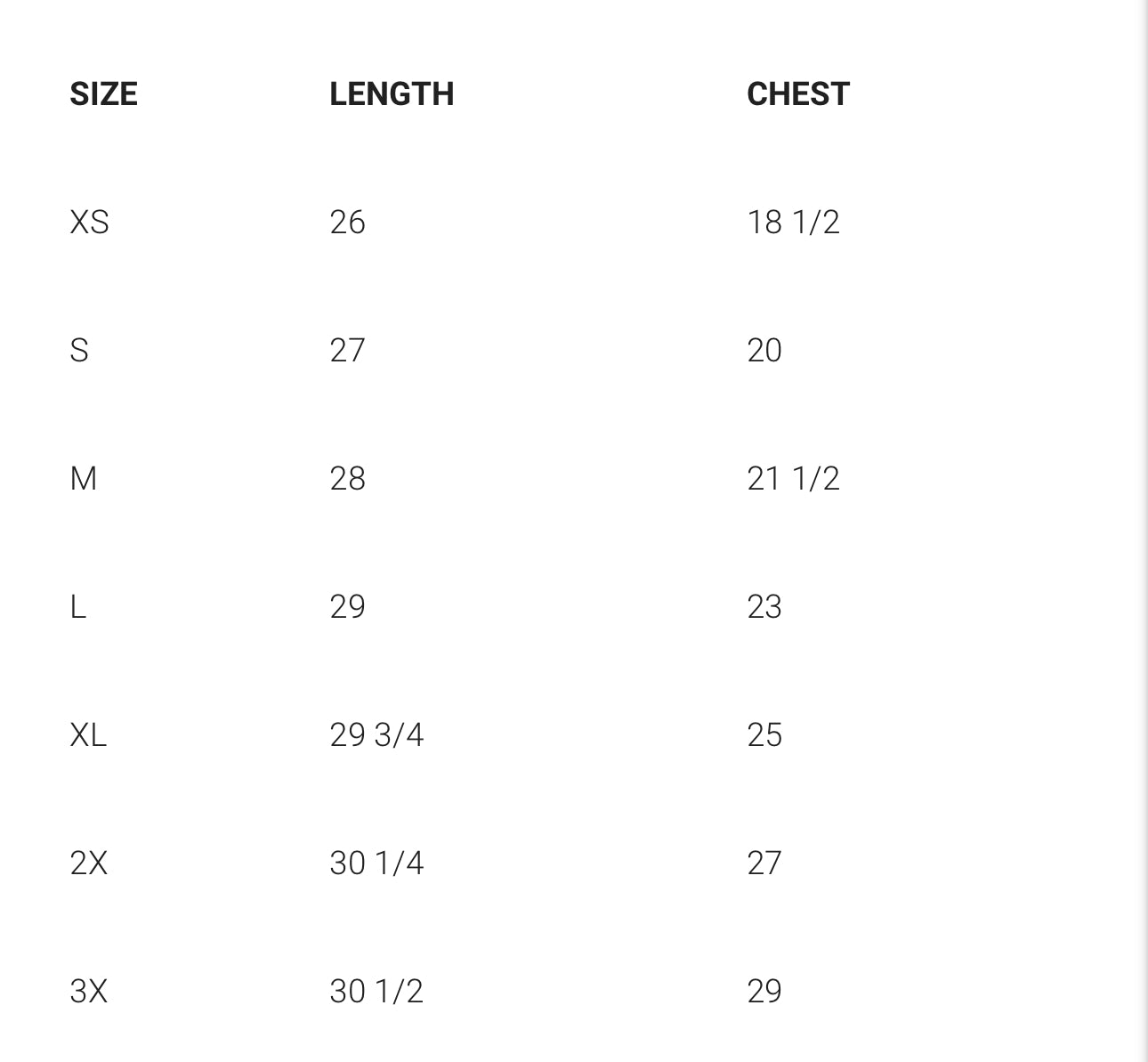Select the XL size row label

88,734
